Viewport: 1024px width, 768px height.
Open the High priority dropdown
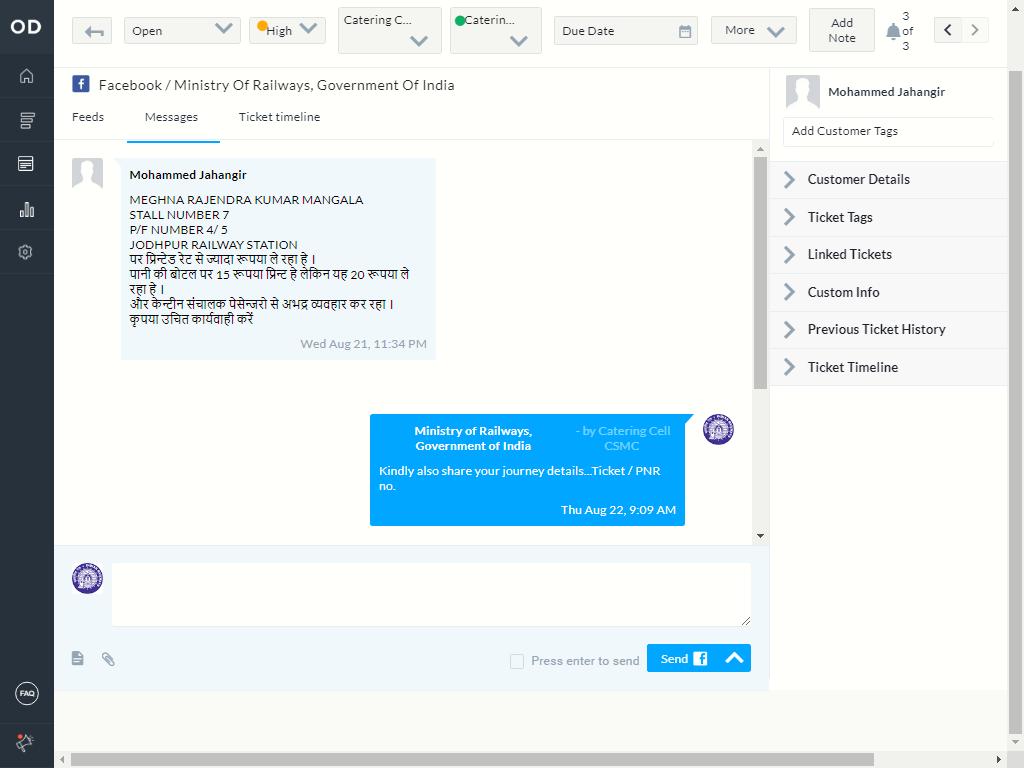click(287, 31)
